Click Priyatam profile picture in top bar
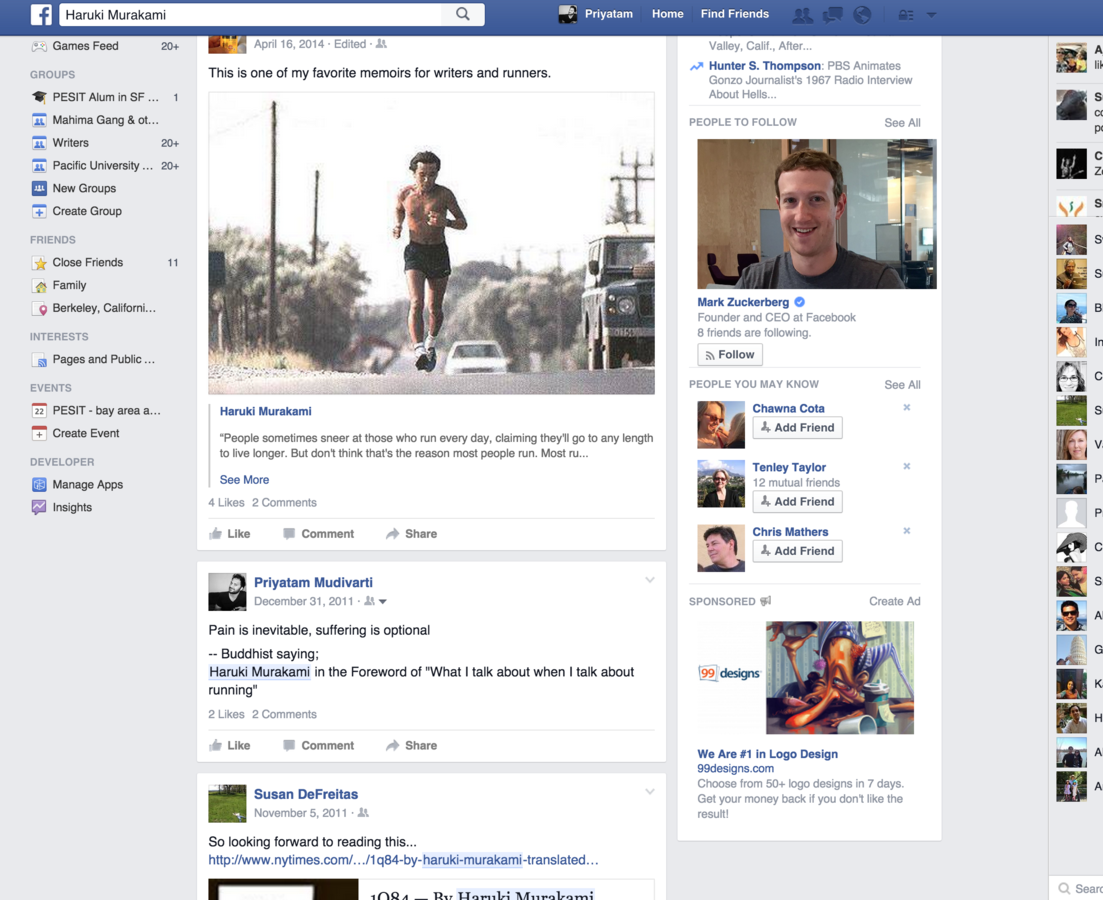This screenshot has height=900, width=1103. (568, 14)
